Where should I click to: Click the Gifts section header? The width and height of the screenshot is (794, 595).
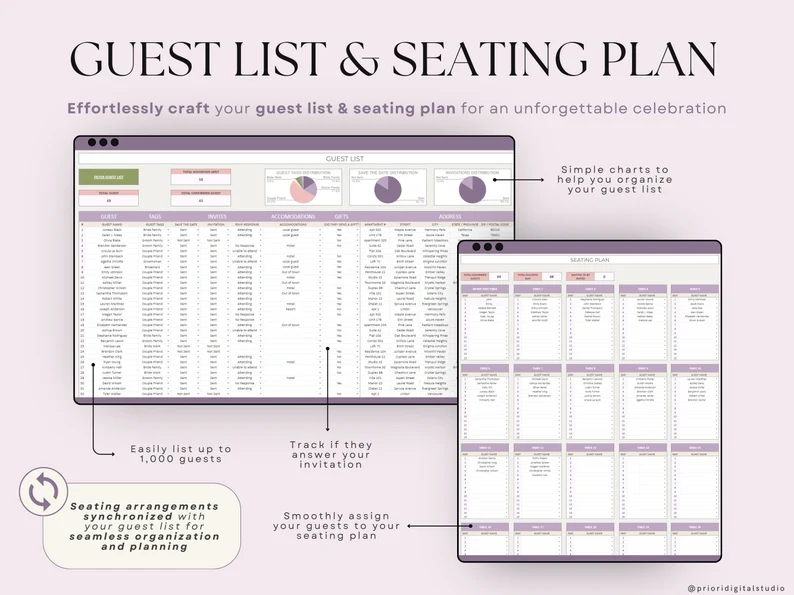pos(341,215)
